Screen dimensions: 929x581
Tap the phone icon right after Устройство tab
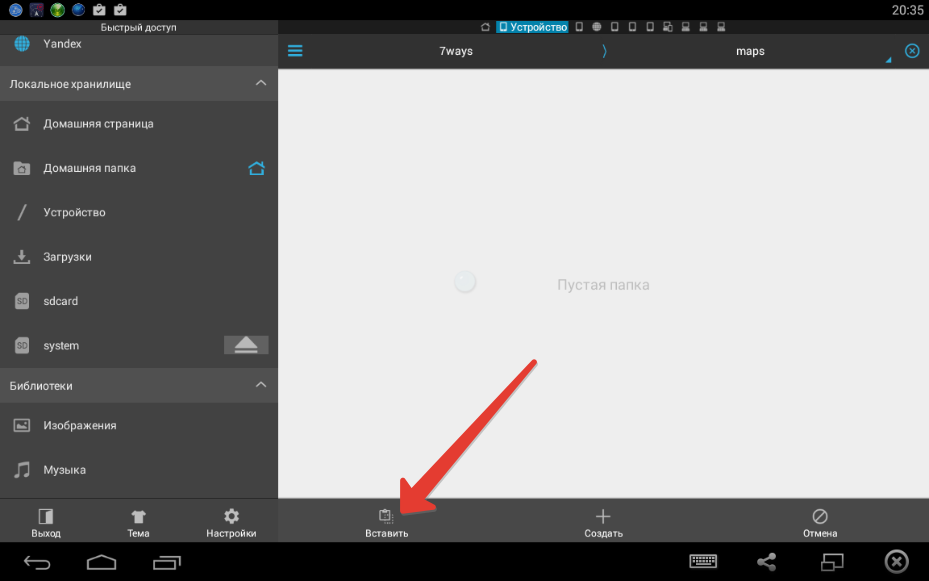click(x=579, y=27)
